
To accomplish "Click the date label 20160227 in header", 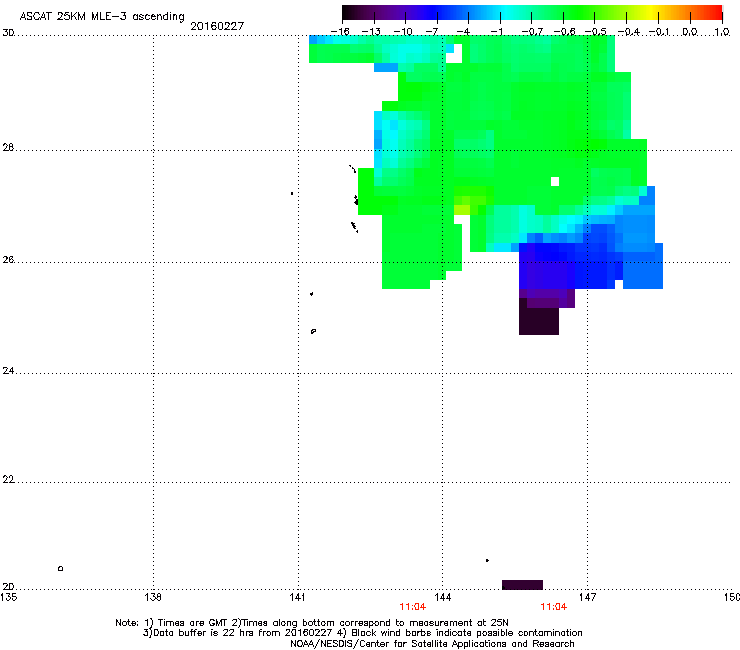I will 217,26.
